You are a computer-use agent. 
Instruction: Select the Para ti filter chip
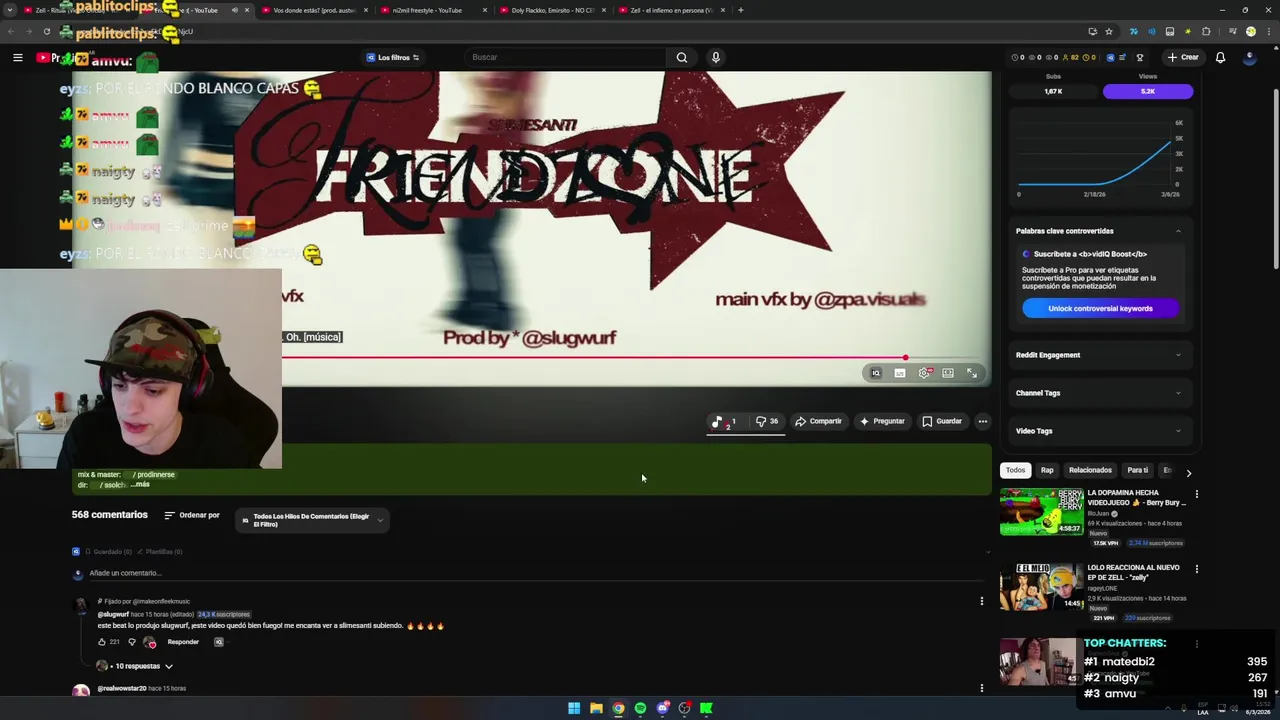coord(1138,470)
